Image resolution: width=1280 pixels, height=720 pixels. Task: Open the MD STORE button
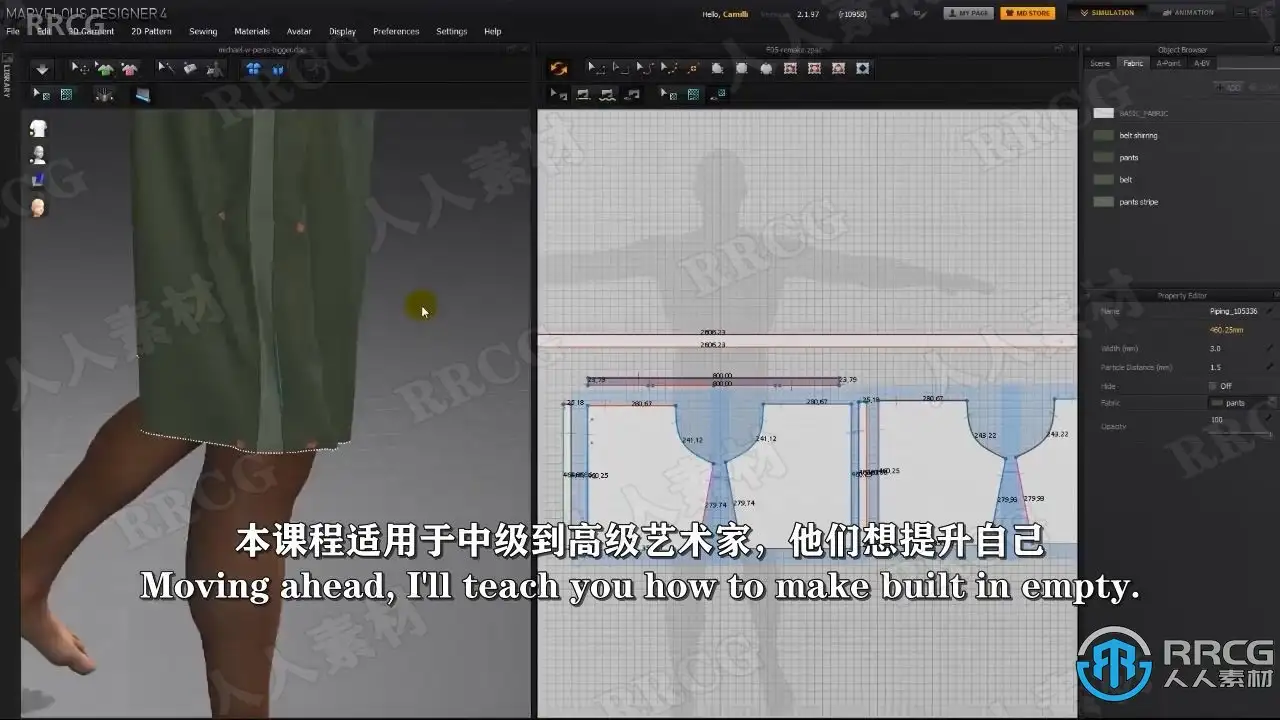coord(1028,13)
